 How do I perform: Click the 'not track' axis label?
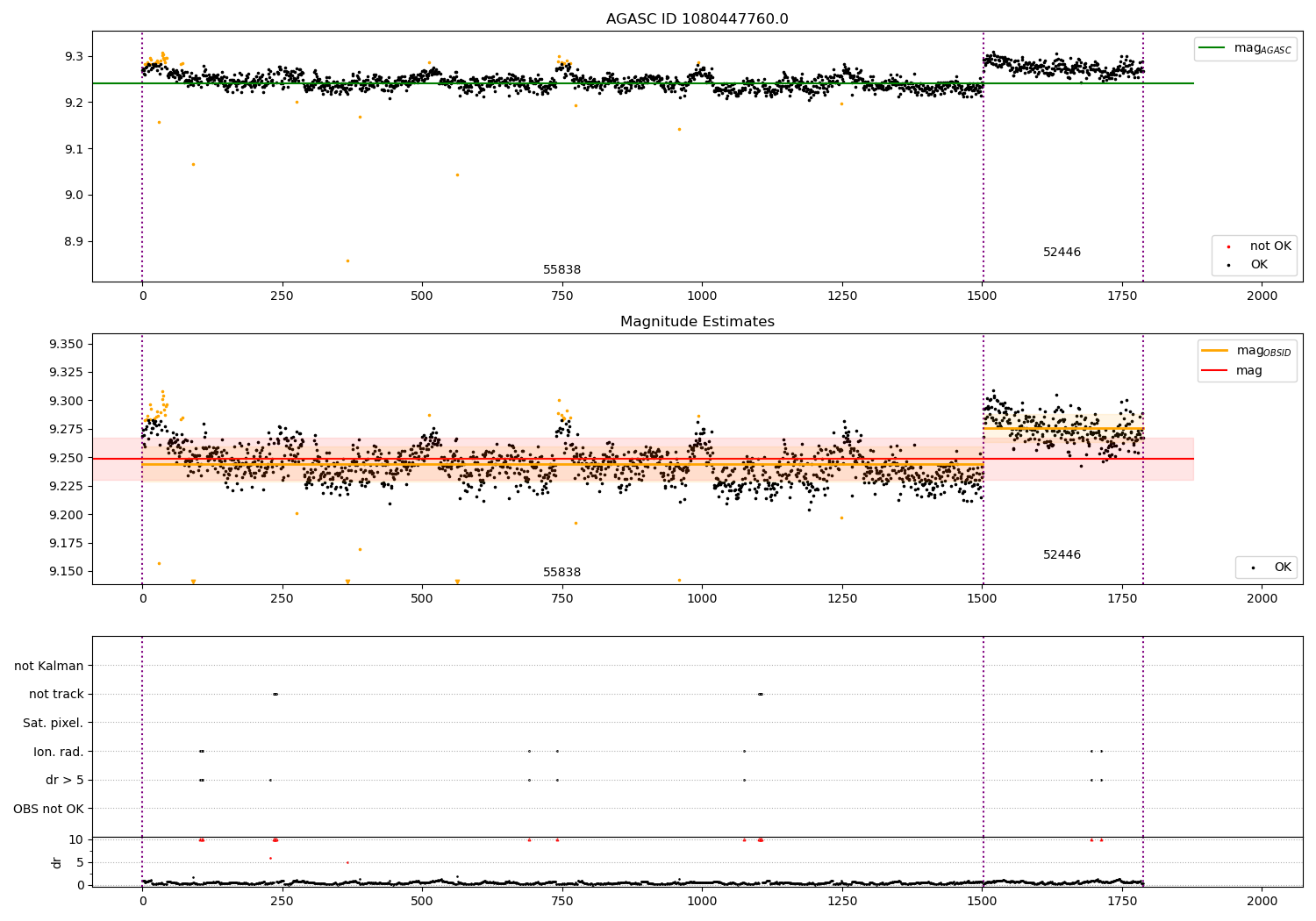(56, 694)
